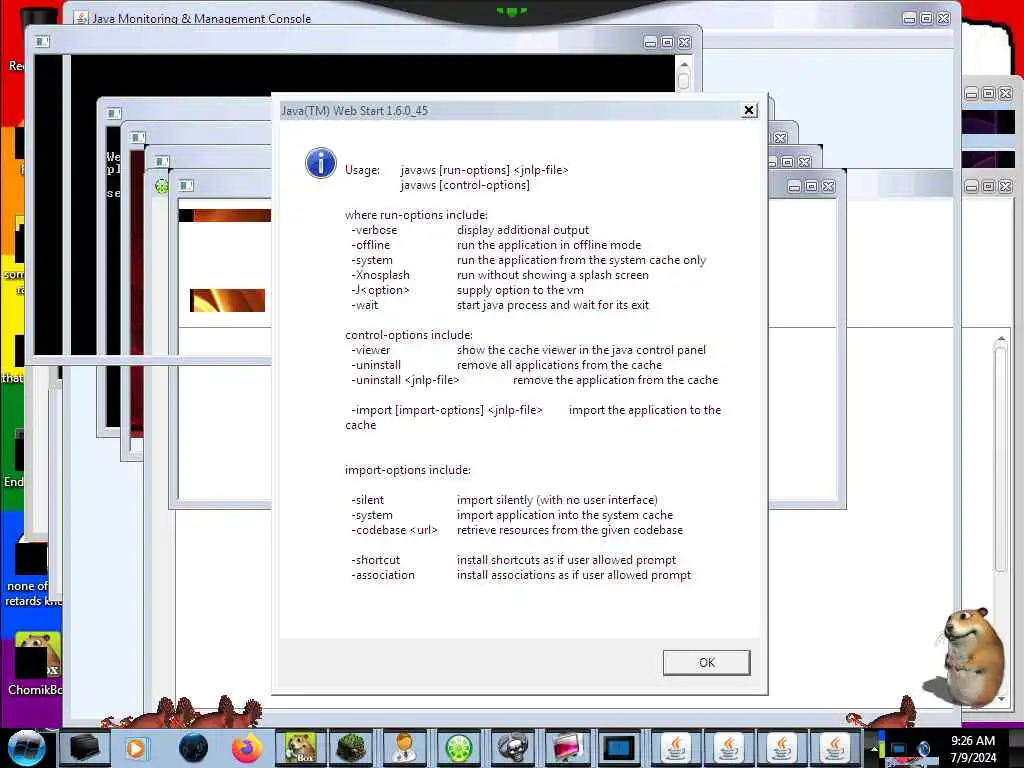Click the "-J<option>" option text

coord(380,290)
